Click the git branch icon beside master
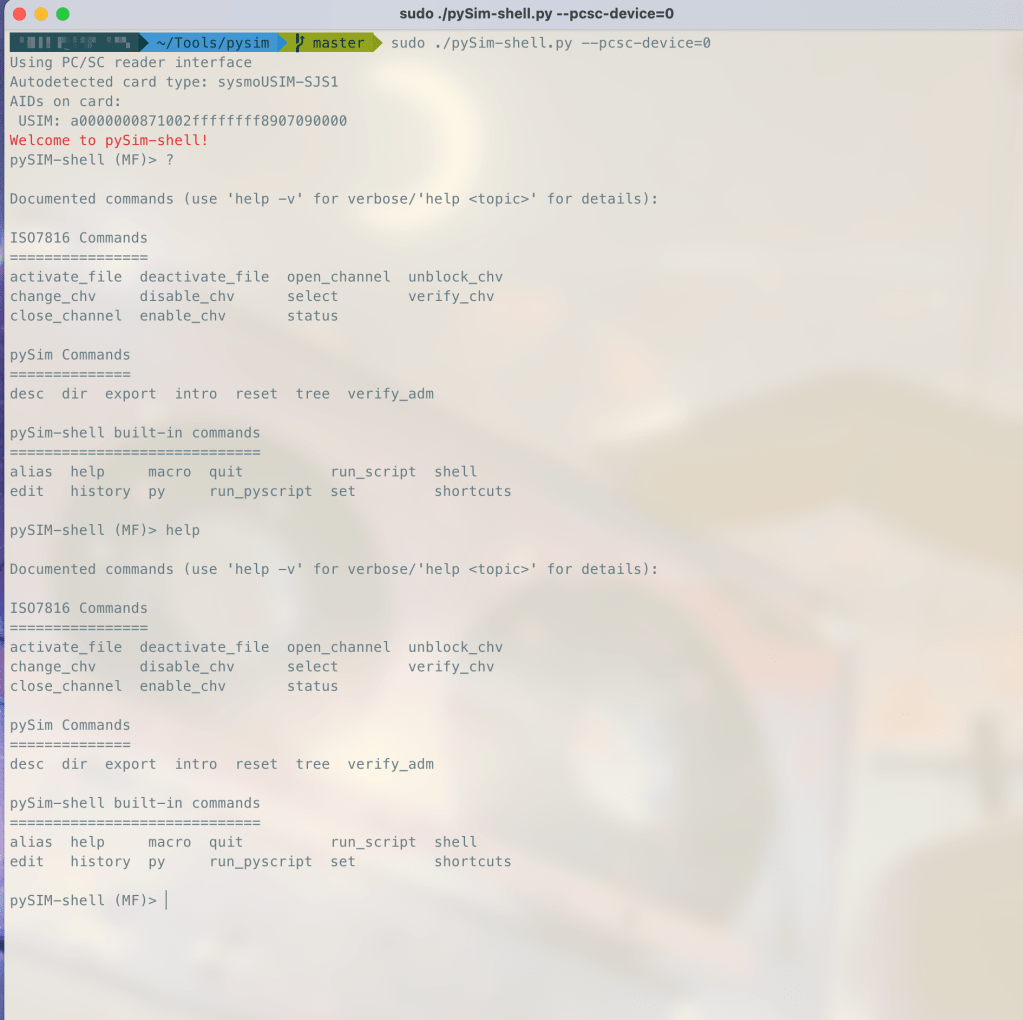1023x1020 pixels. pos(299,43)
